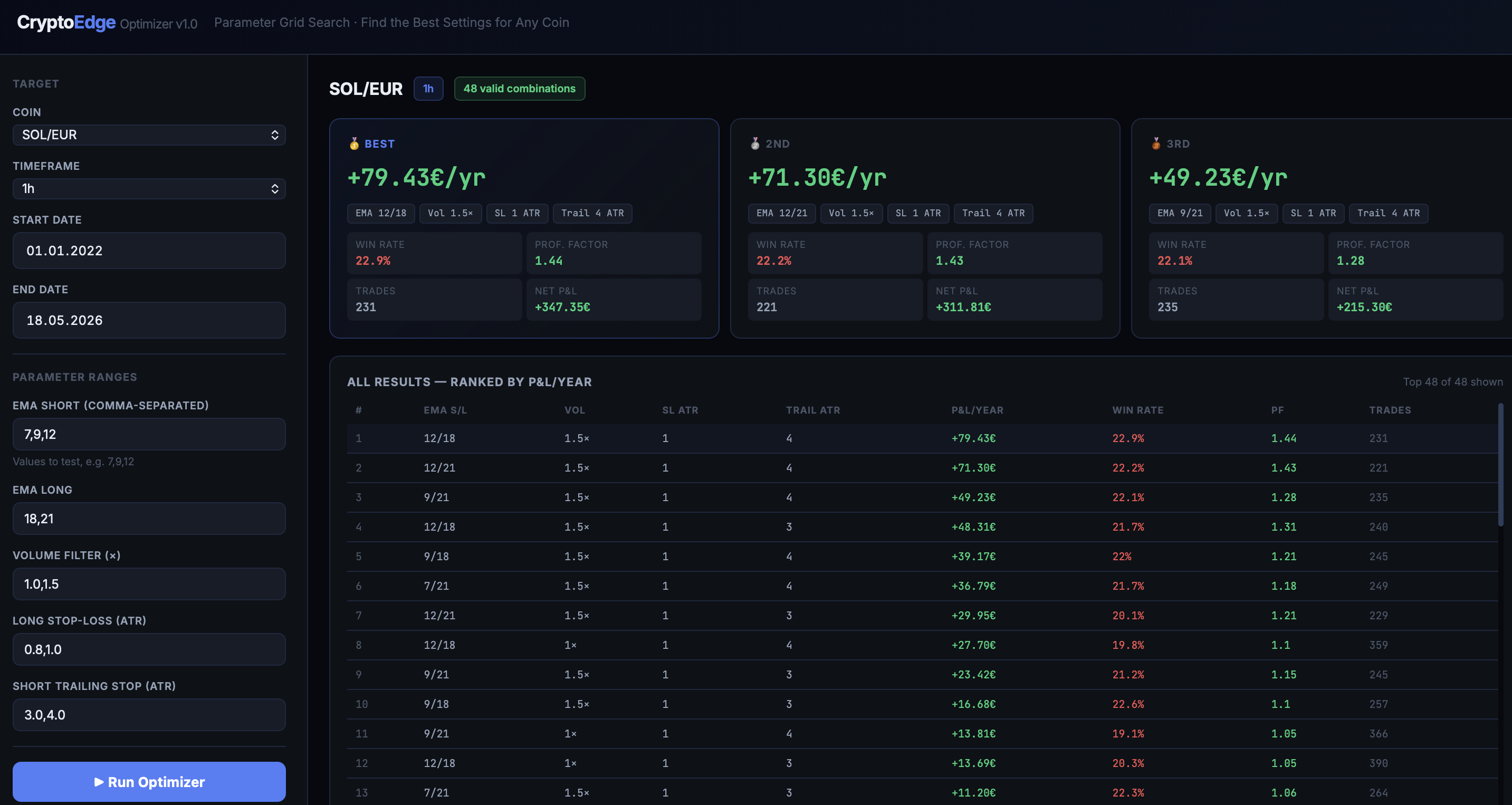This screenshot has height=805, width=1512.
Task: Click the +49.23€/yr headline on 3rd card
Action: coord(1219,177)
